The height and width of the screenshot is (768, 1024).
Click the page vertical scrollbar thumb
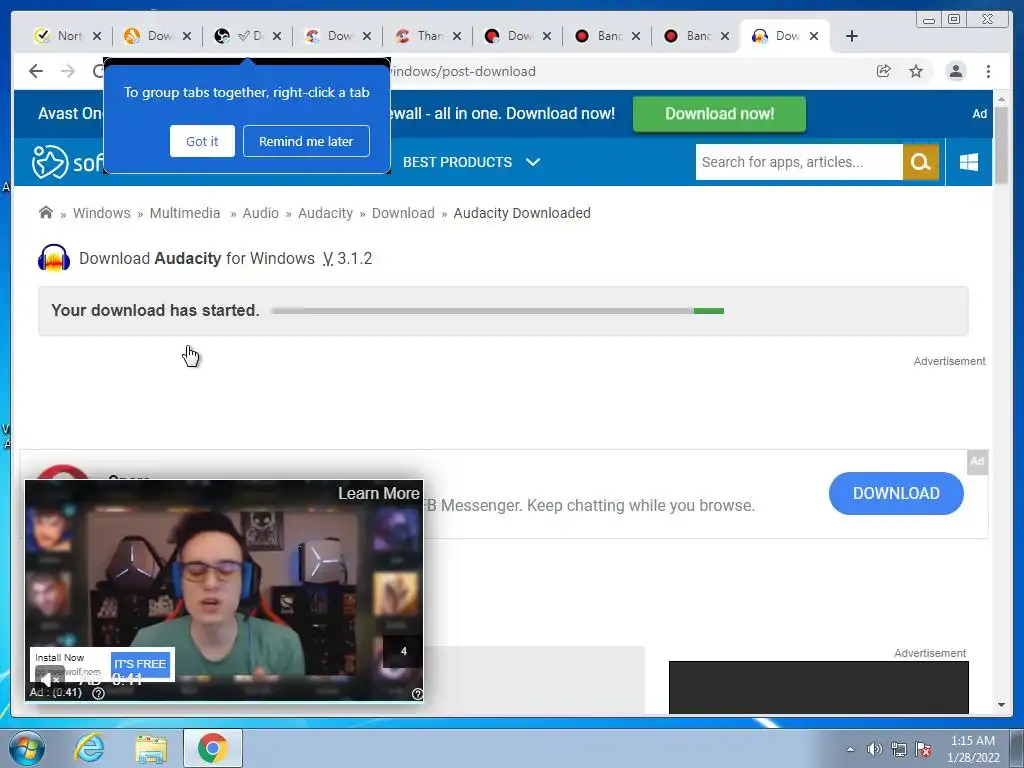pos(1001,144)
